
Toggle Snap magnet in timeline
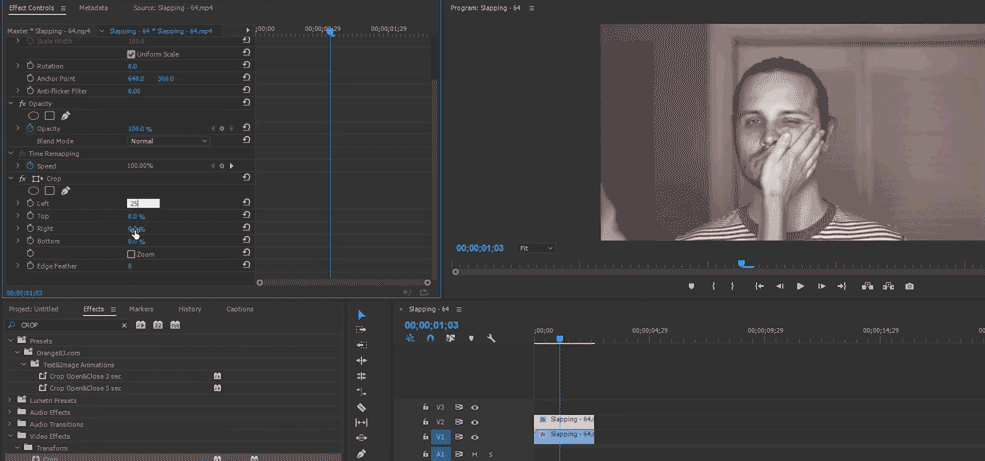pyautogui.click(x=430, y=338)
